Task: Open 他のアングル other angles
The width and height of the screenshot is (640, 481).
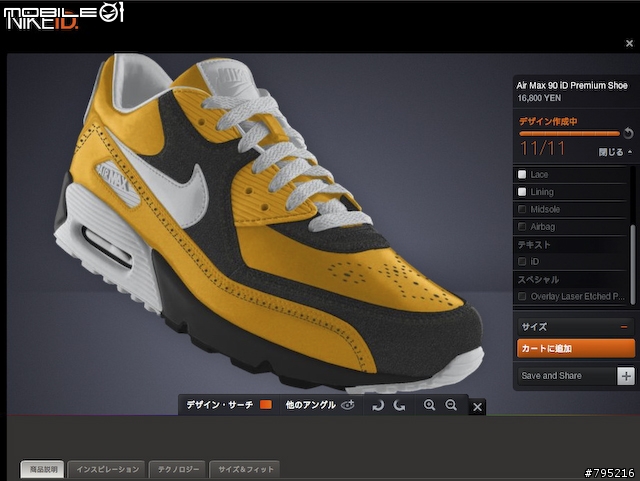Action: [x=311, y=405]
